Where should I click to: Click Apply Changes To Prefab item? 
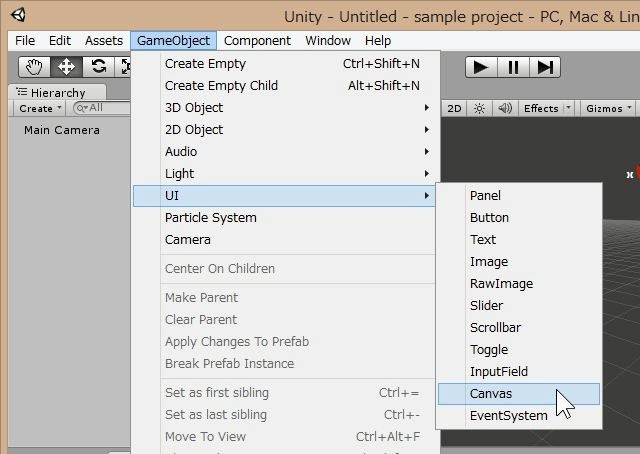pyautogui.click(x=286, y=342)
